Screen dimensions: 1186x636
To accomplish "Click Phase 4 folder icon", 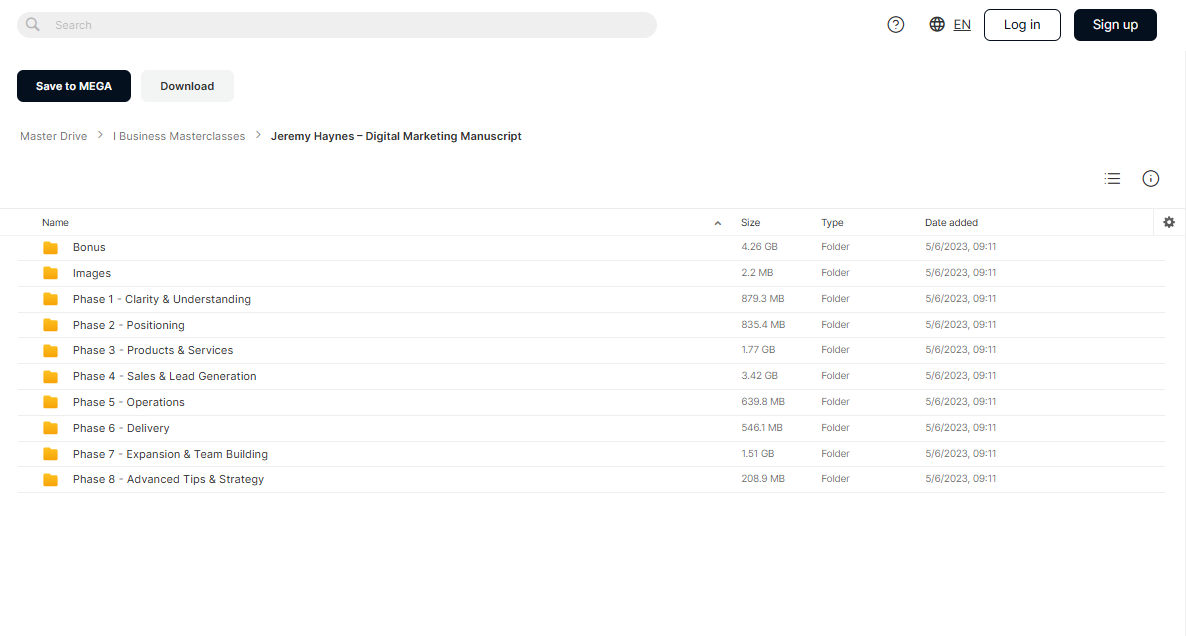I will (51, 376).
